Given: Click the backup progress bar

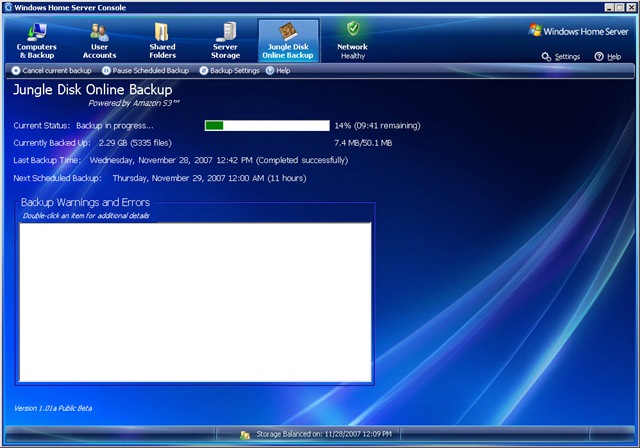Looking at the screenshot, I should tap(267, 125).
